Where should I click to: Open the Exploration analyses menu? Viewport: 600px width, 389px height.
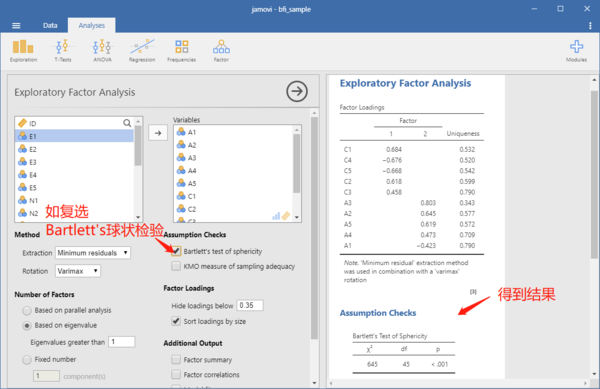coord(23,51)
